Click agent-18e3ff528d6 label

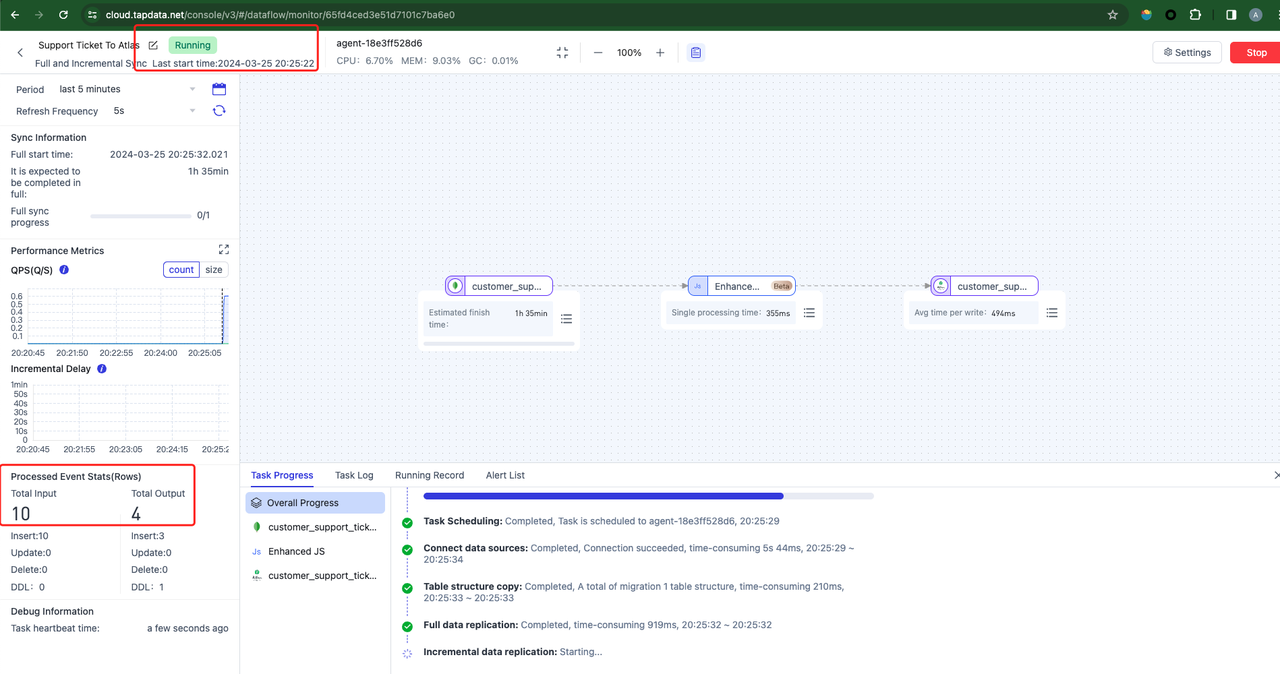[379, 43]
